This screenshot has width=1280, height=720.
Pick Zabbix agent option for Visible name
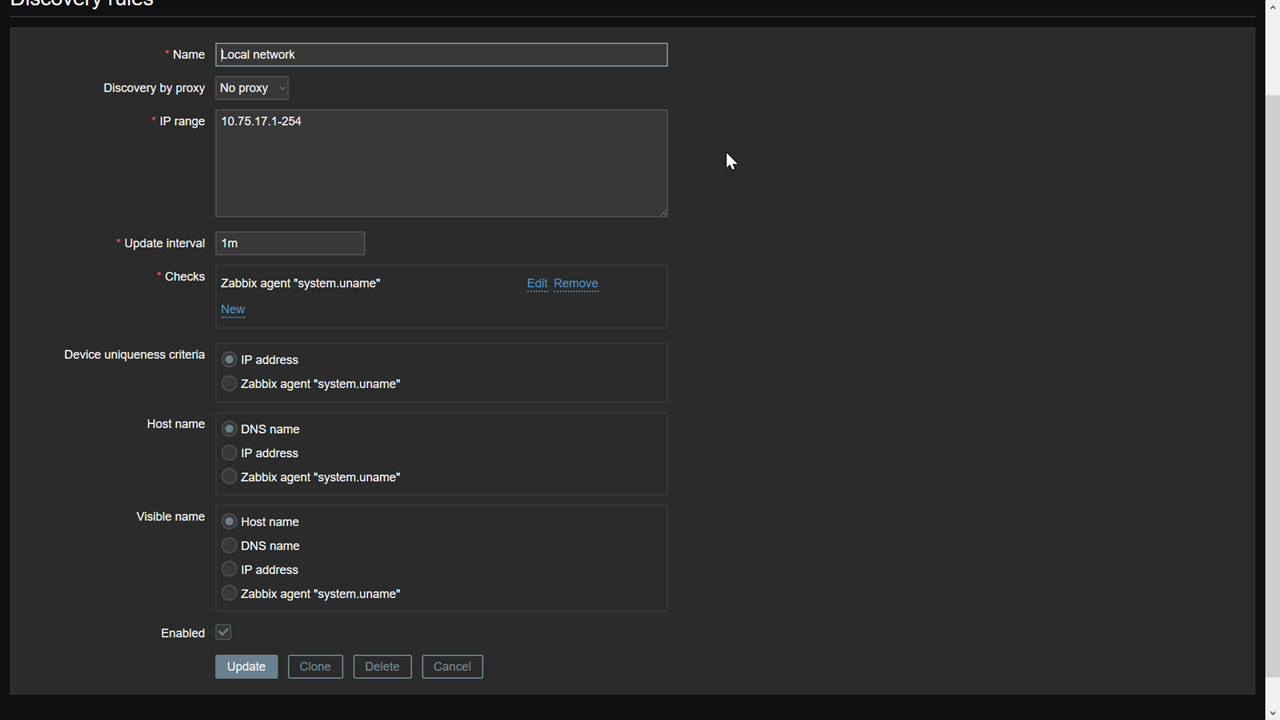coord(230,594)
